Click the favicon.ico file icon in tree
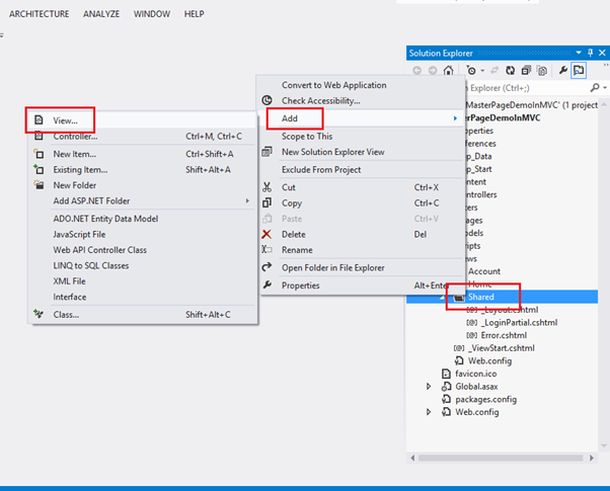 pos(446,374)
